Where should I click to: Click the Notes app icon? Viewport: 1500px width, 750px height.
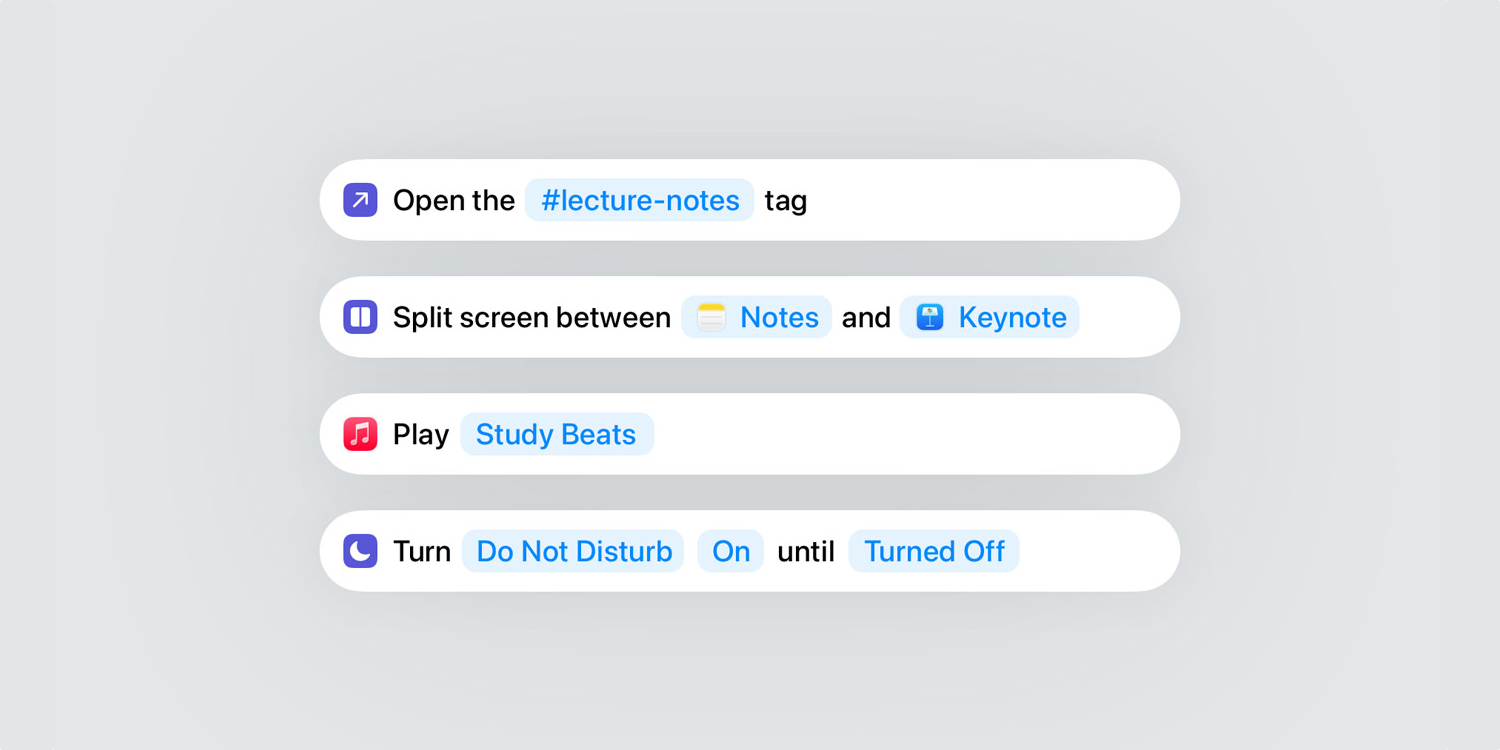(x=711, y=317)
